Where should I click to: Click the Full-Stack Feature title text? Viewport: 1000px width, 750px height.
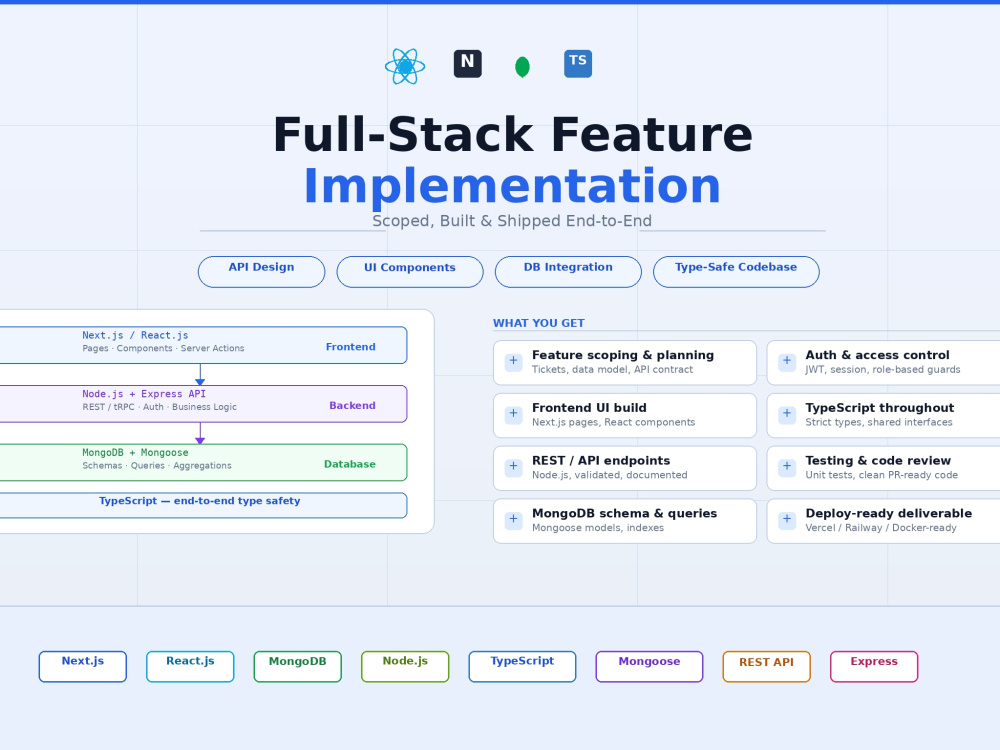[513, 135]
